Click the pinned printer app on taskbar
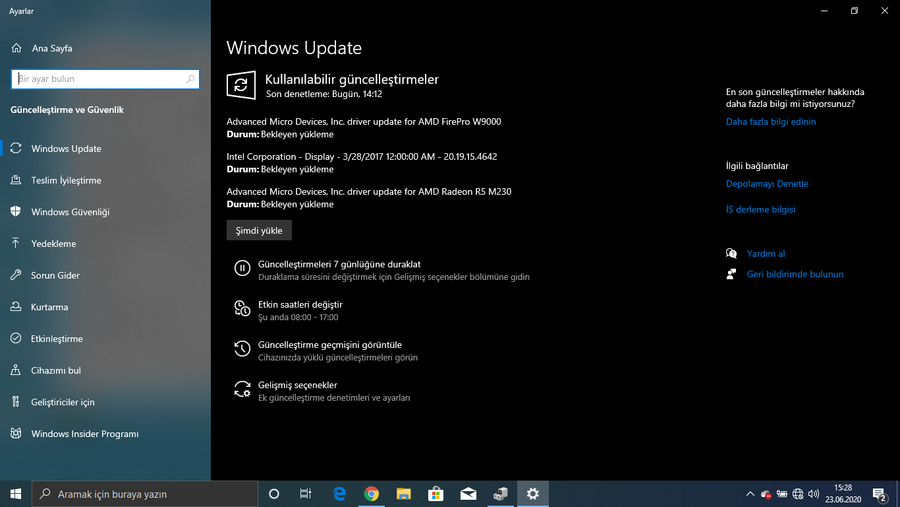This screenshot has height=507, width=900. point(501,494)
